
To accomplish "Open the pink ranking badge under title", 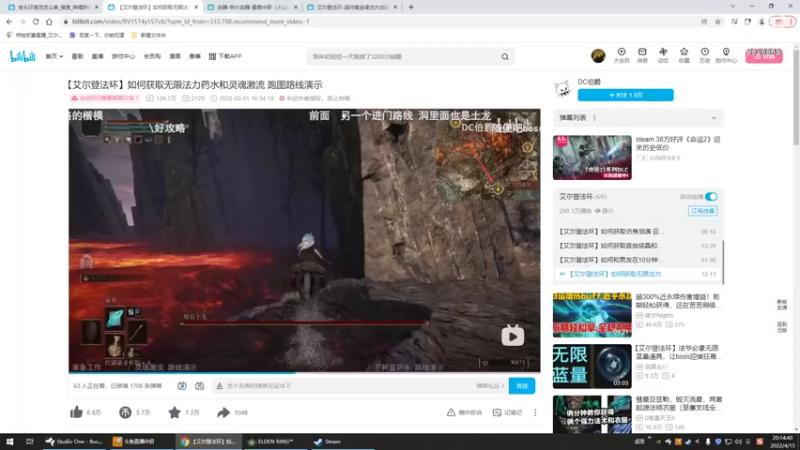I will [105, 98].
